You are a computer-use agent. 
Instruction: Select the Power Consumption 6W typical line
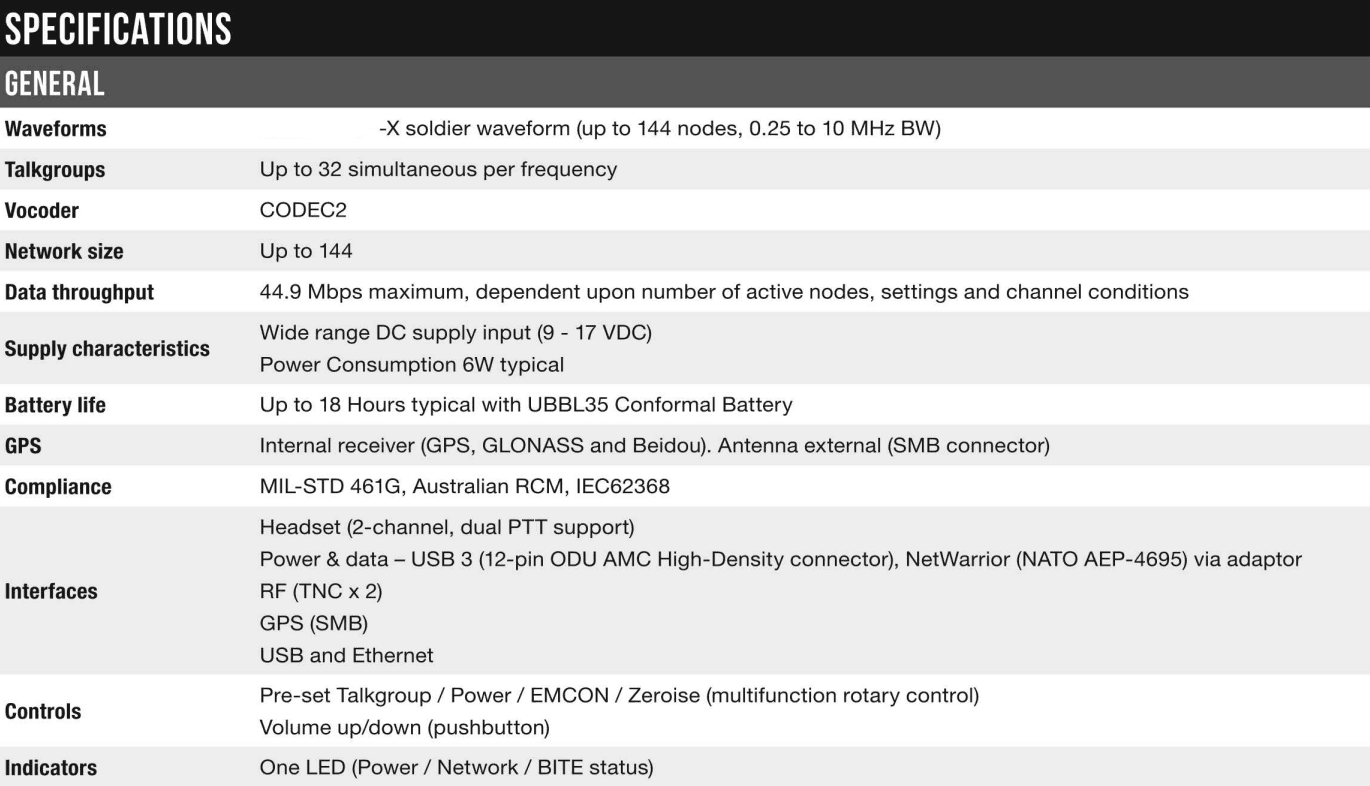click(411, 365)
